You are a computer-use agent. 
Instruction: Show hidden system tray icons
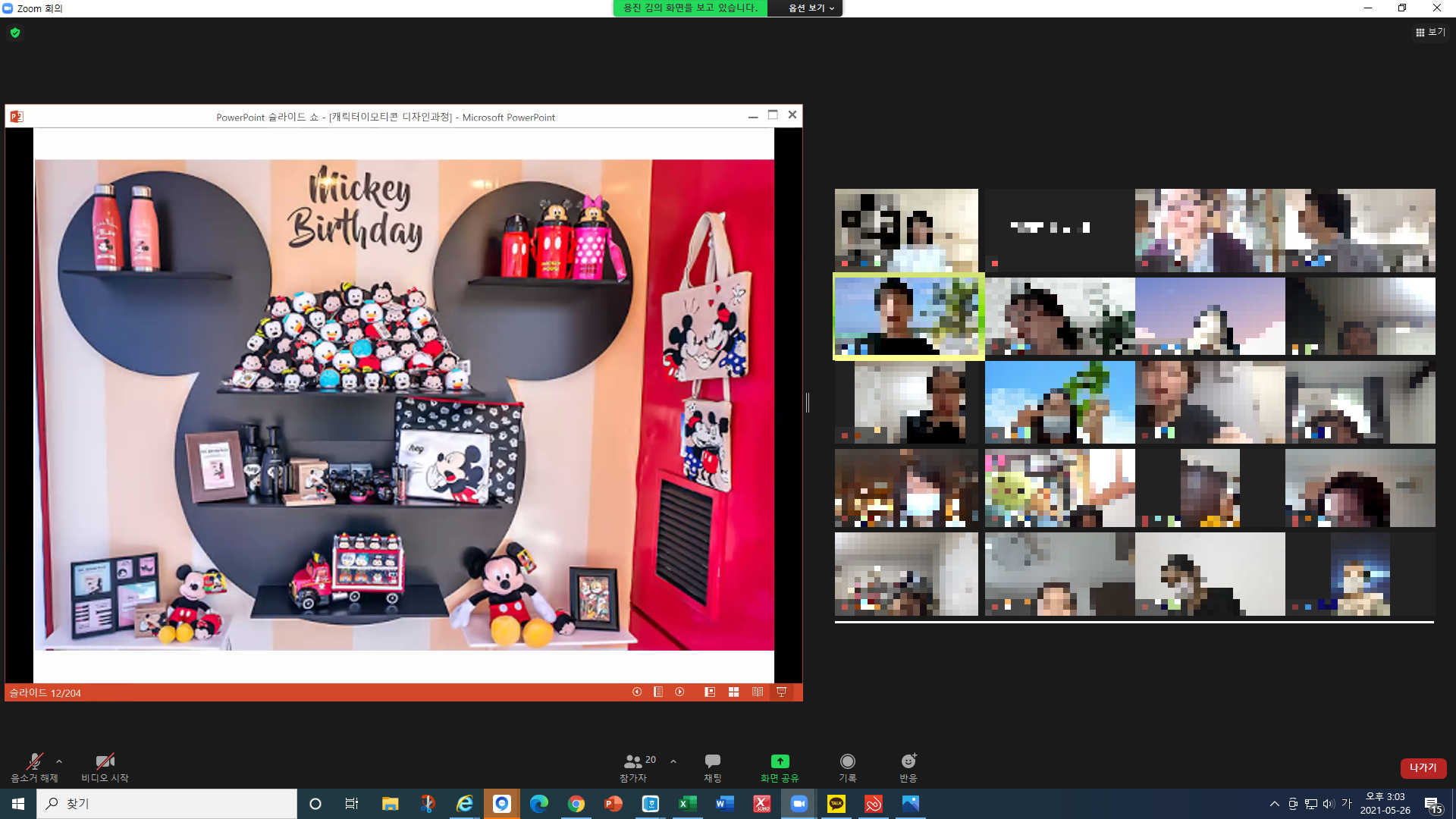[1275, 804]
